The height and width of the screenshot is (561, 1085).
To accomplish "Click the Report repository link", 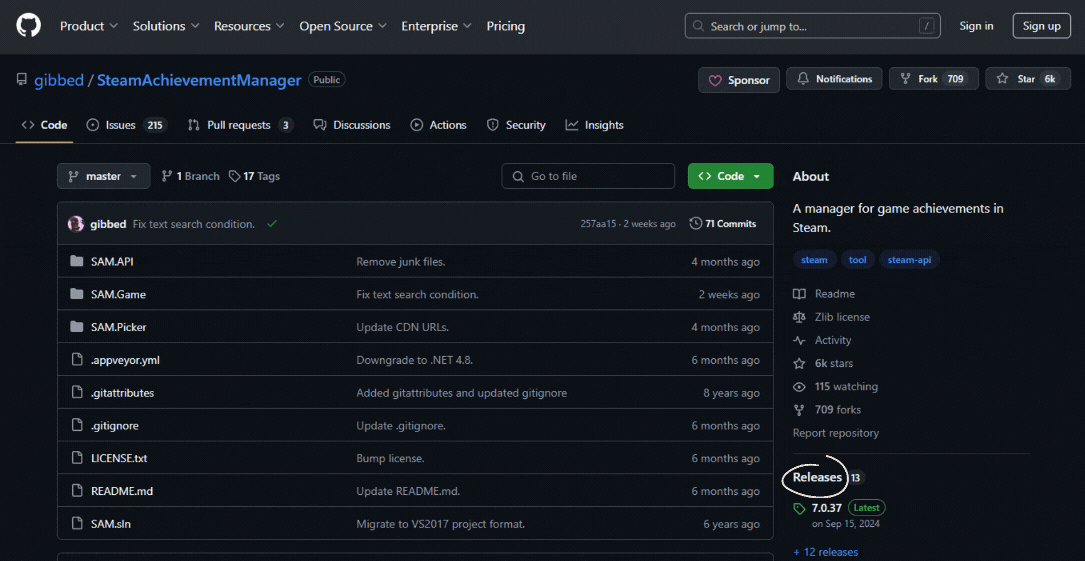I will coord(836,433).
